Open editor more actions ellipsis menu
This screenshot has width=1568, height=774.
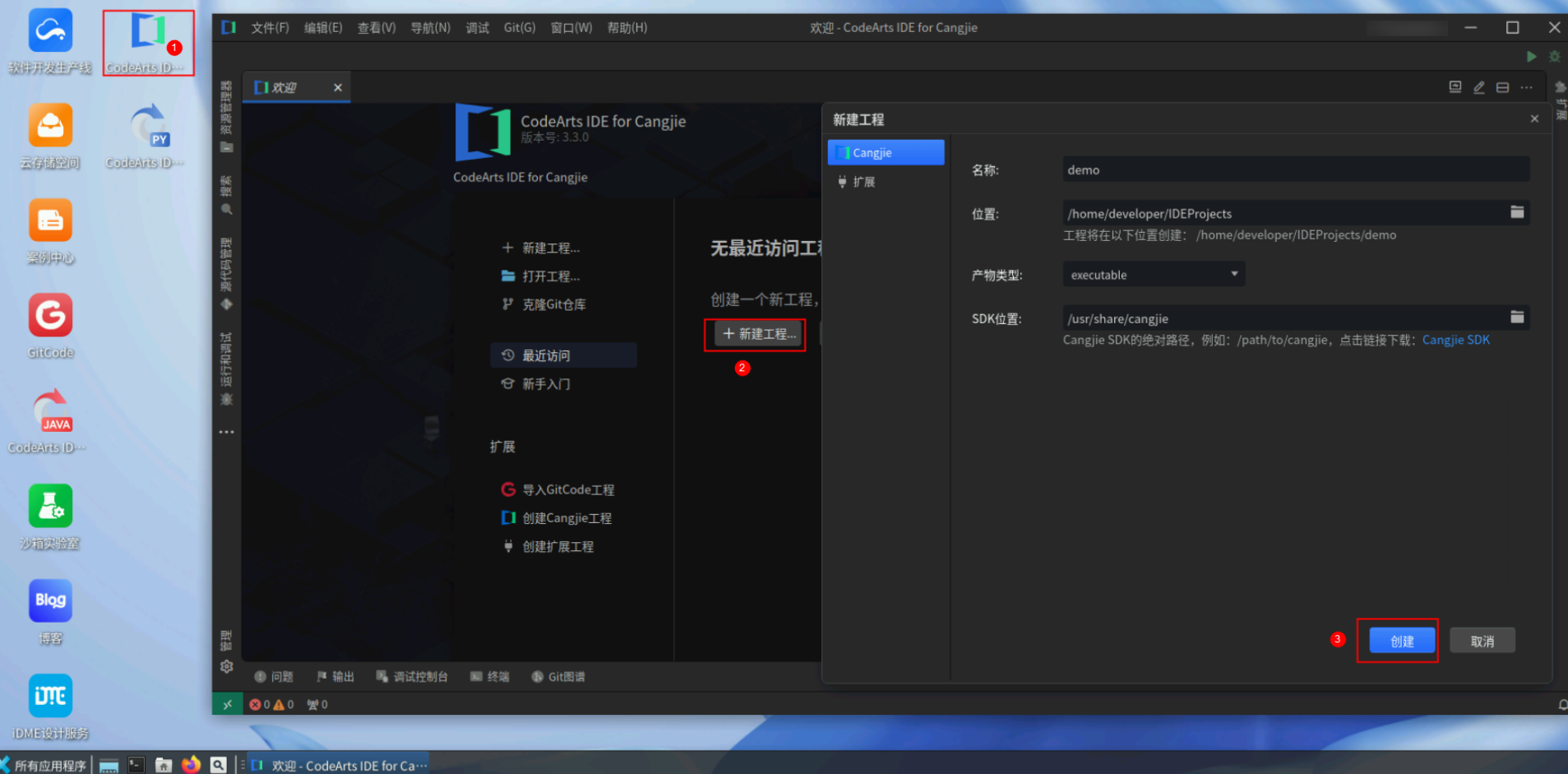[x=1528, y=86]
